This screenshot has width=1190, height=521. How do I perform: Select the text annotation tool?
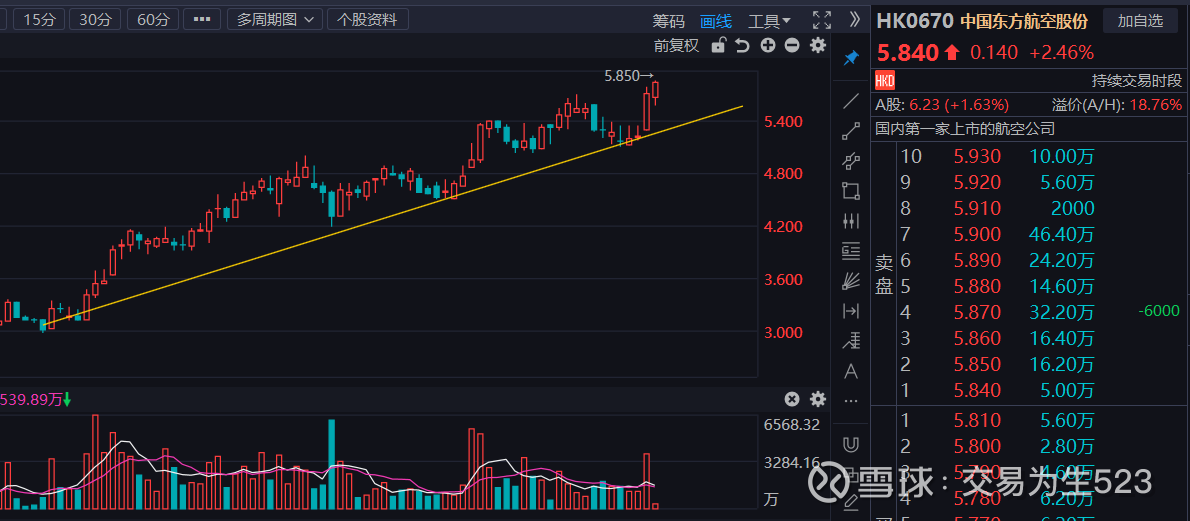[851, 371]
